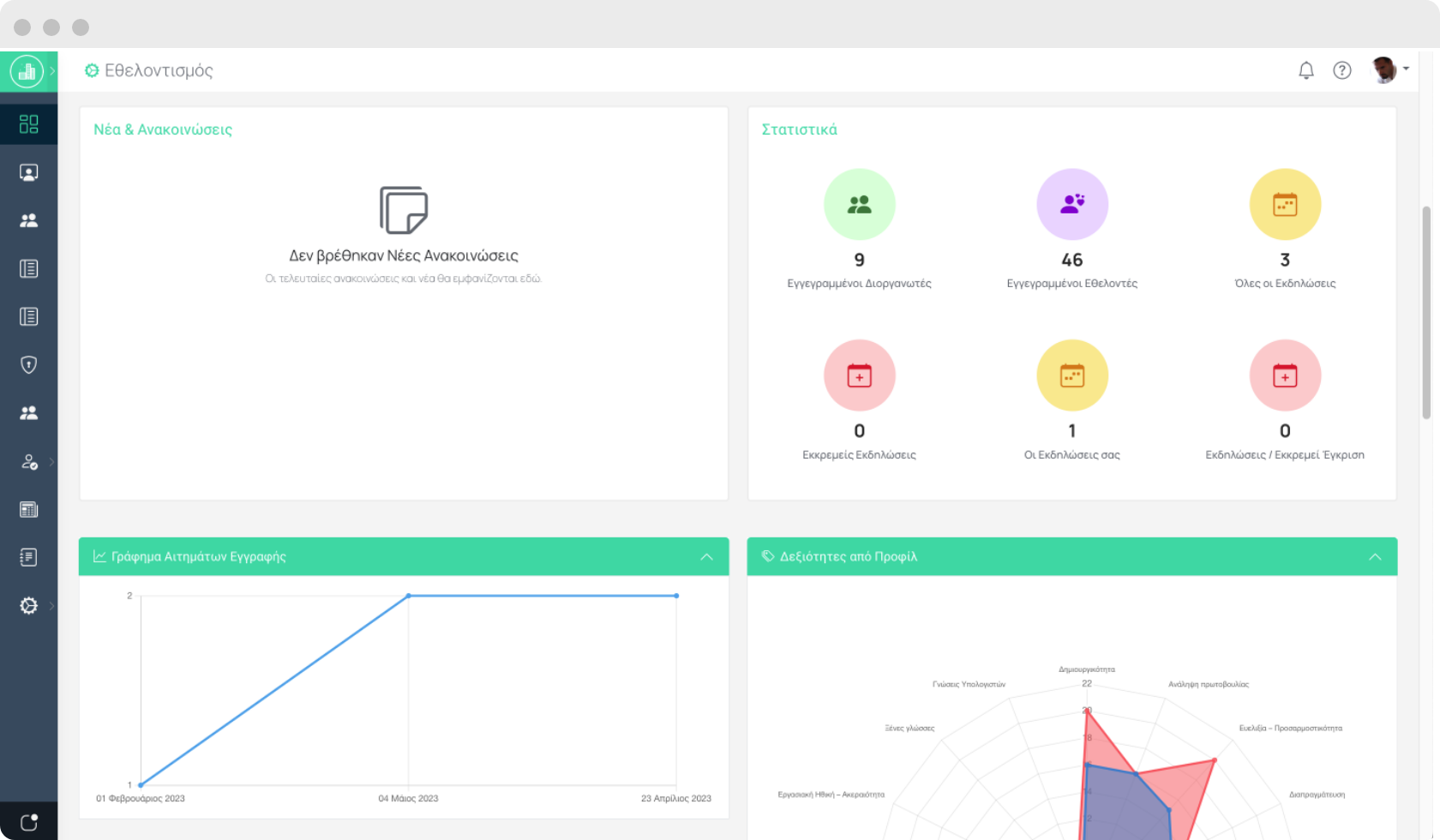This screenshot has width=1440, height=840.
Task: Collapse the Γράφημα Αιτημάτων Εγγραφής panel
Action: click(x=706, y=557)
